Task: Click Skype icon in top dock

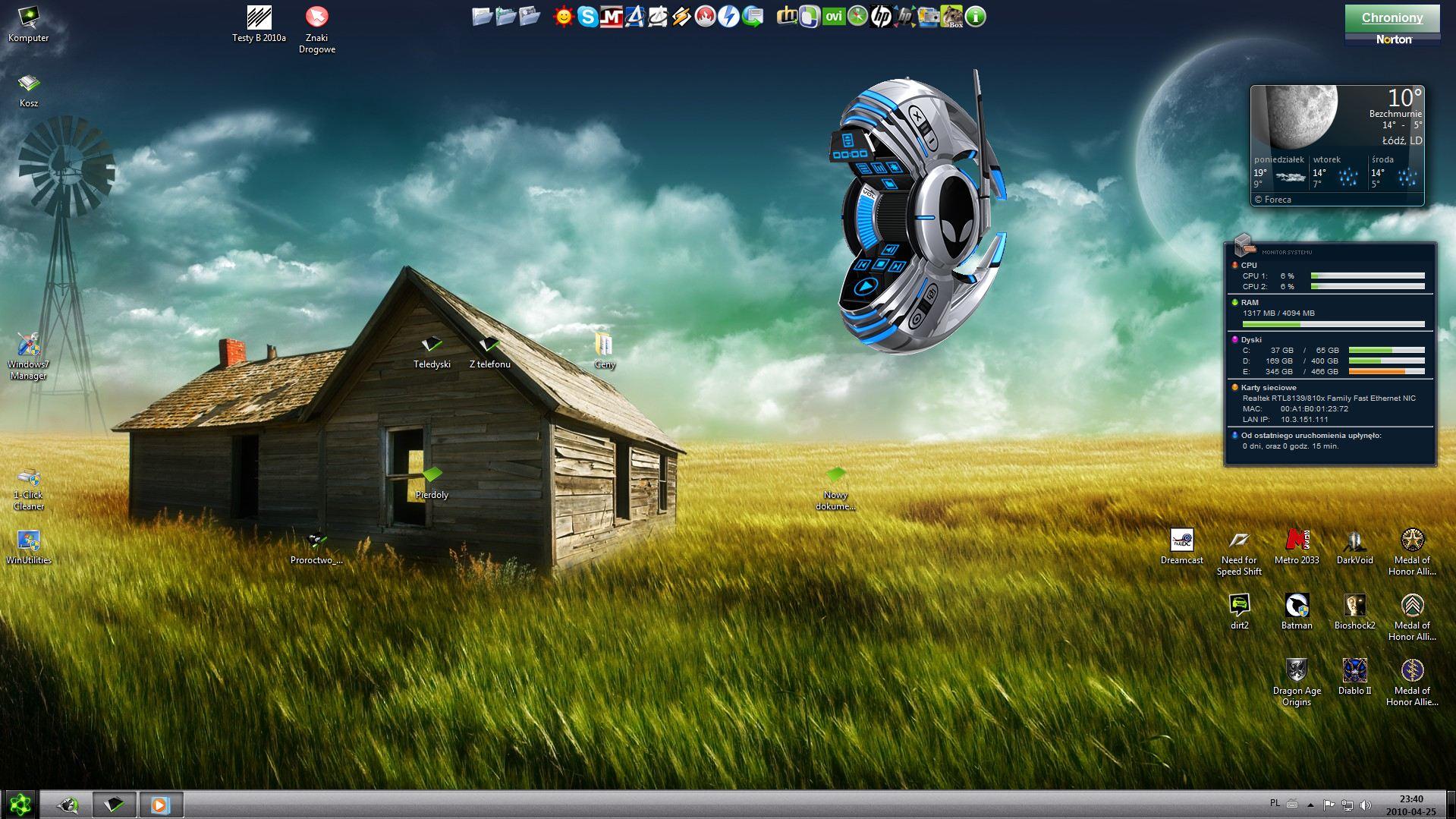Action: (587, 17)
